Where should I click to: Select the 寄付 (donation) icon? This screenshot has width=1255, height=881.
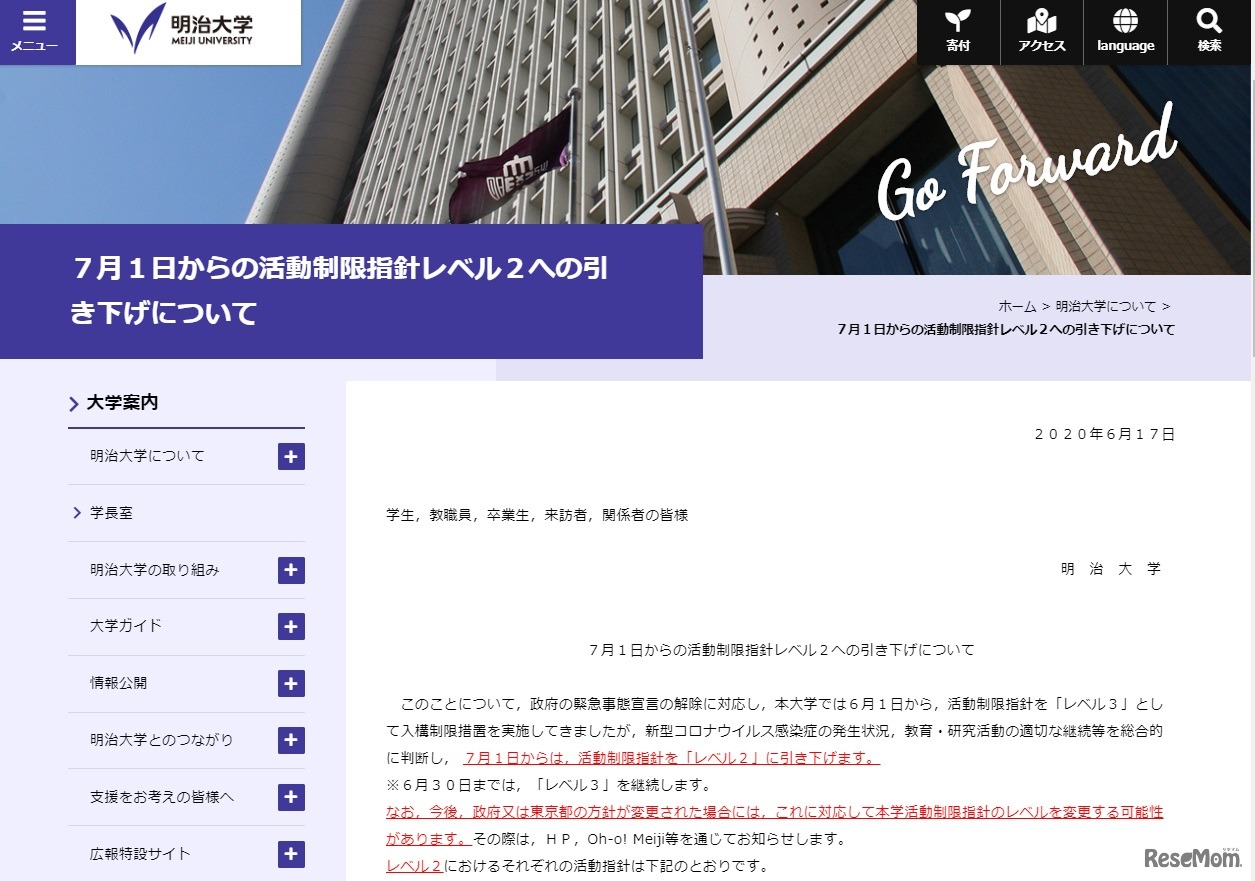[x=957, y=30]
